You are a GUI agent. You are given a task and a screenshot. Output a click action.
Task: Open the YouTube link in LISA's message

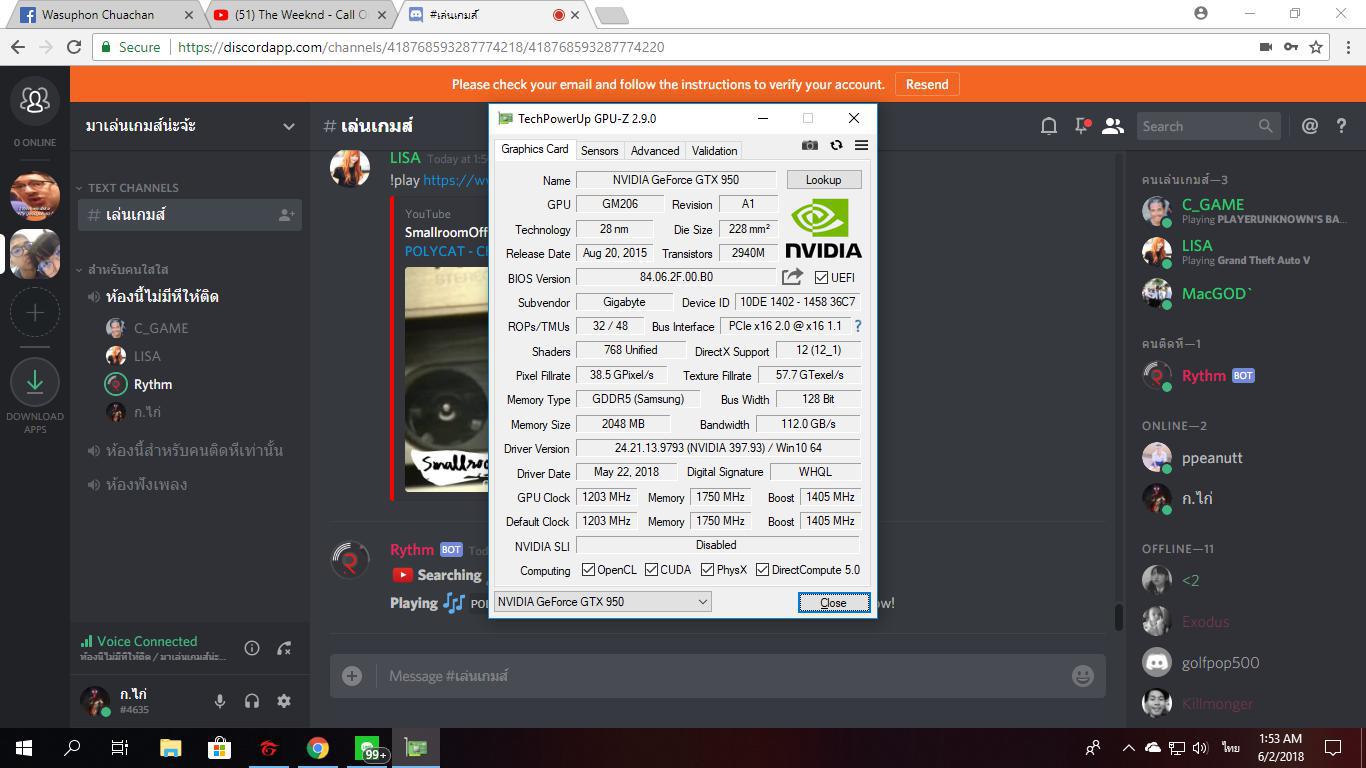456,180
